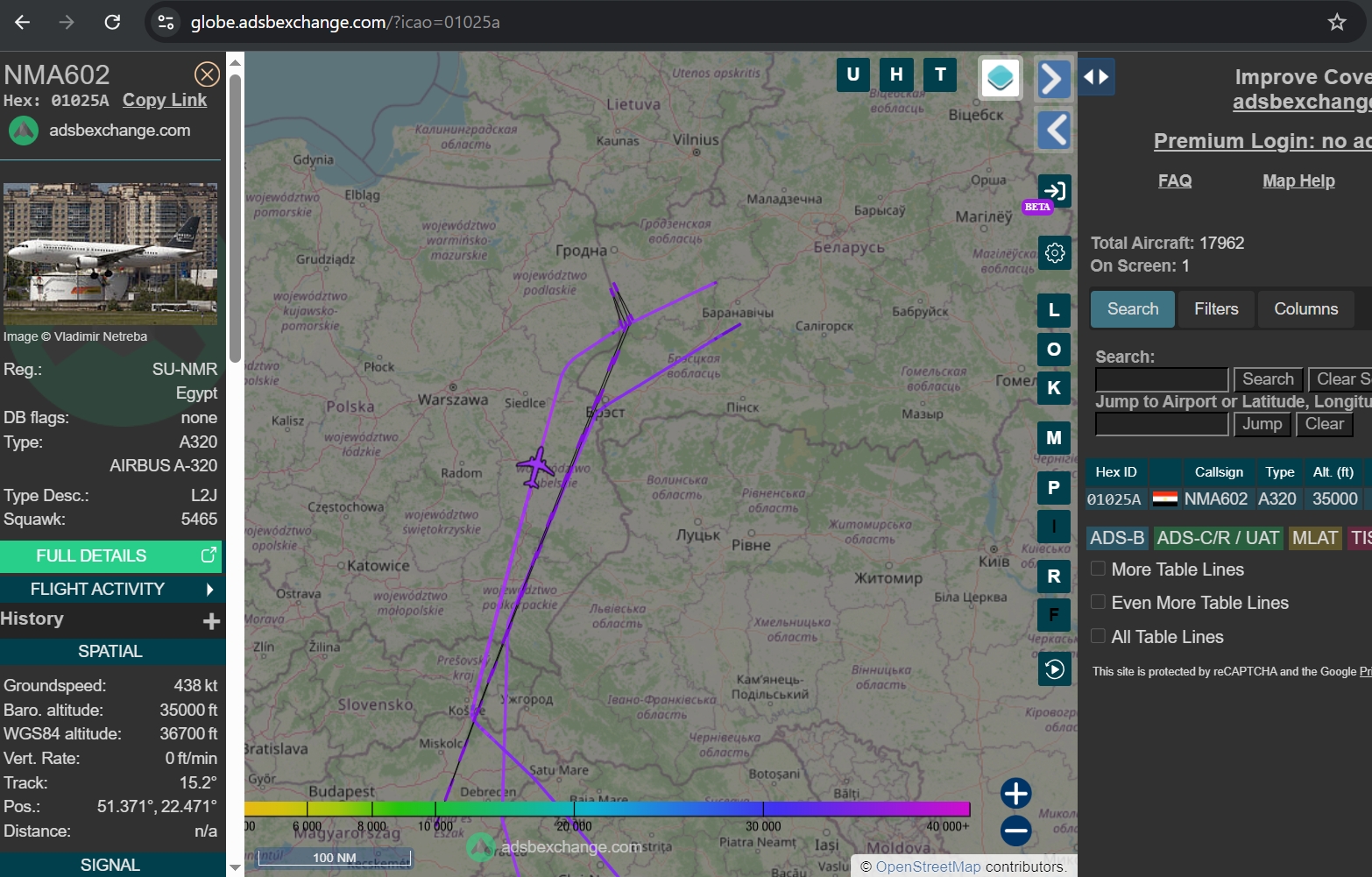Expand the History section with plus
Viewport: 1372px width, 877px height.
(x=211, y=620)
